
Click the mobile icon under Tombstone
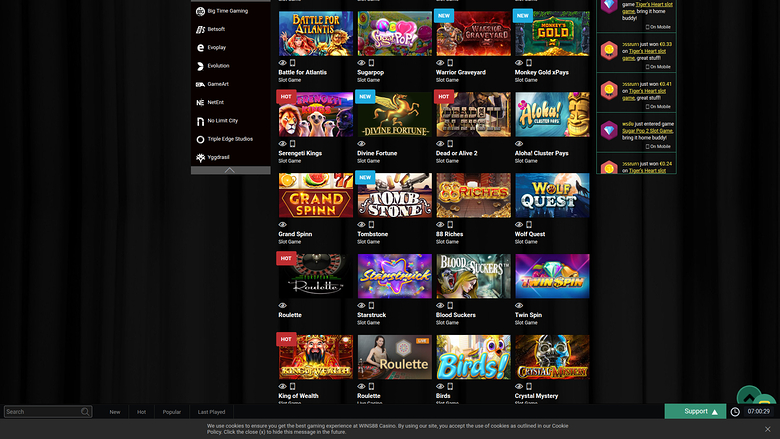(371, 225)
